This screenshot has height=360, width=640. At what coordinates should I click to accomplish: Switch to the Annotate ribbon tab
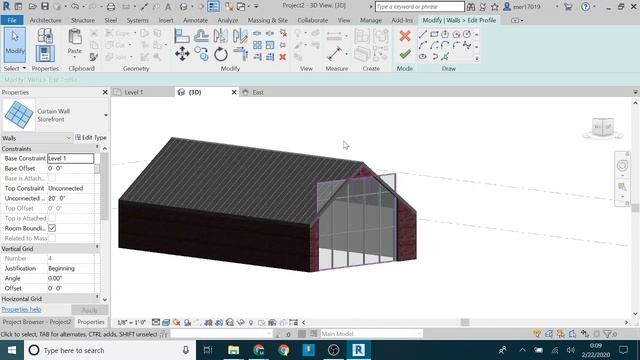click(195, 20)
